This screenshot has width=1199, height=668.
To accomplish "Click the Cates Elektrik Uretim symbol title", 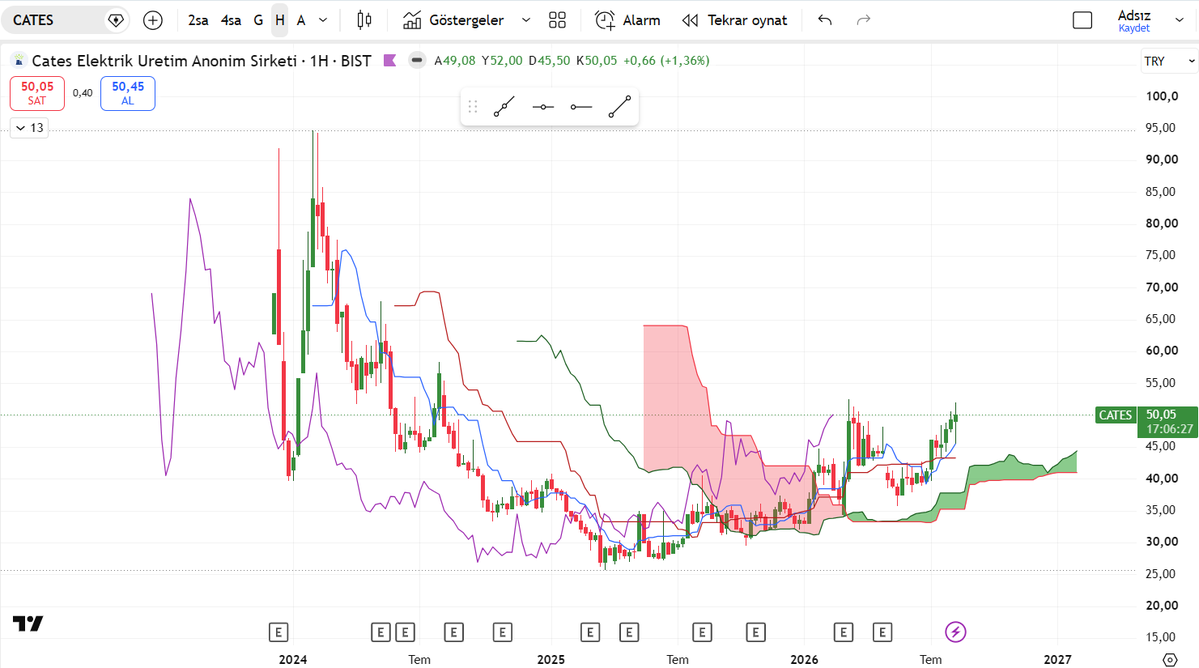I will pos(164,60).
